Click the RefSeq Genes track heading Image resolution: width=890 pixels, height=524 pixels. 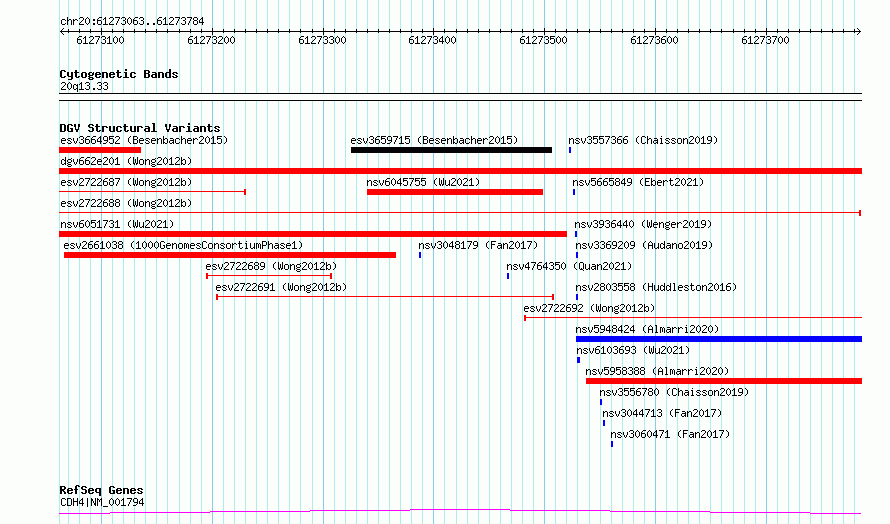click(x=102, y=490)
